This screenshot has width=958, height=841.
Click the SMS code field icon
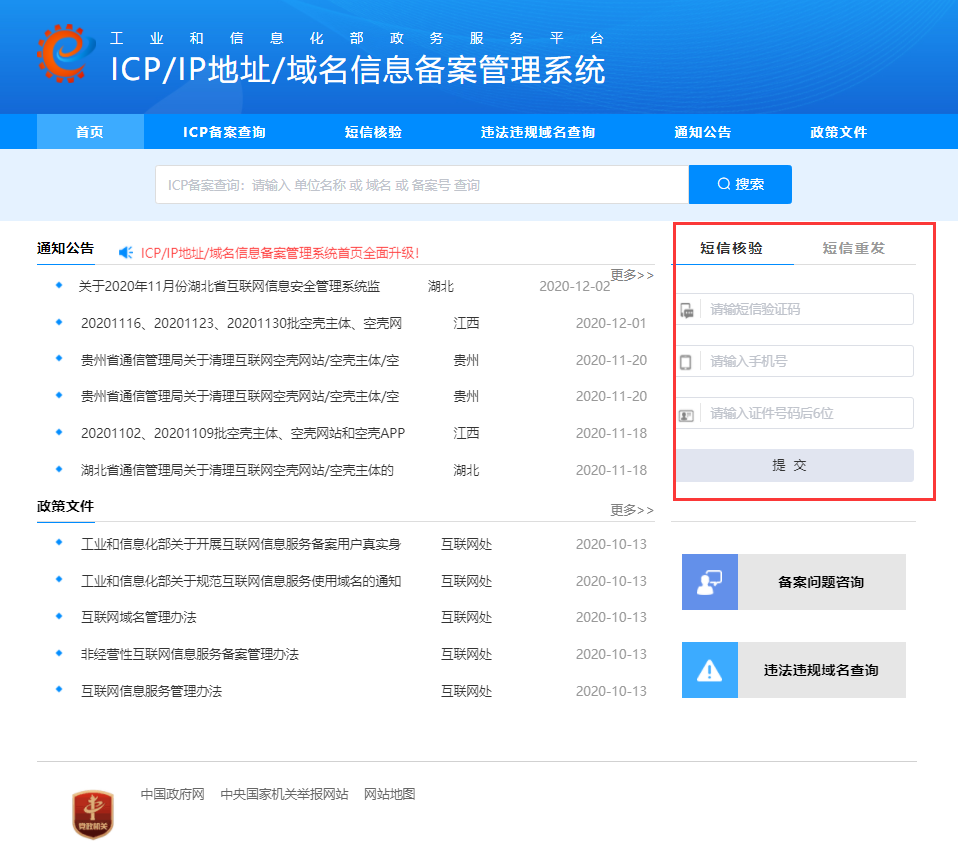point(686,310)
